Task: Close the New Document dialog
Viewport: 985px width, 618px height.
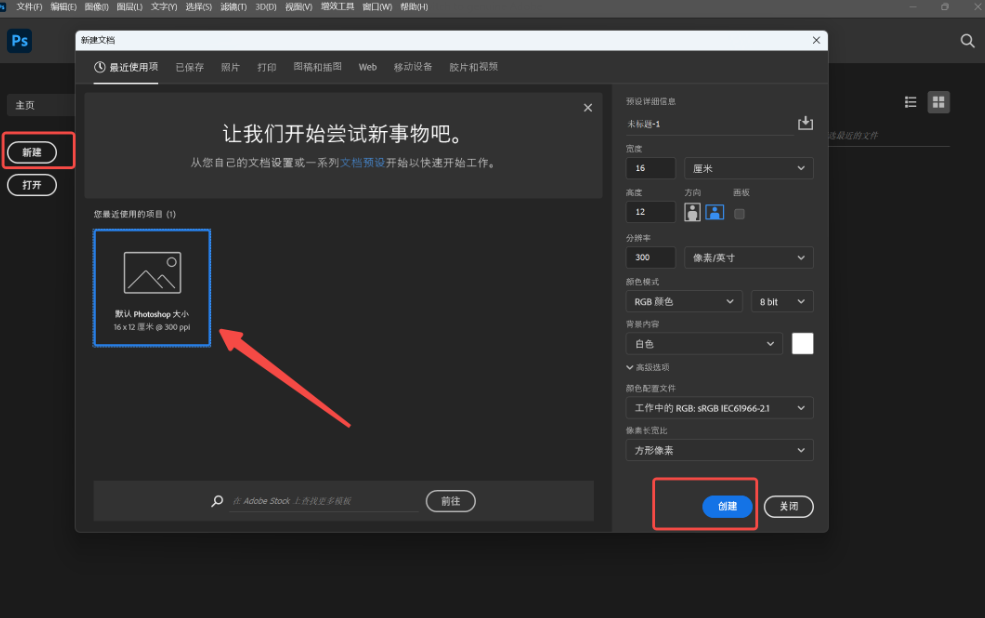Action: pos(816,40)
